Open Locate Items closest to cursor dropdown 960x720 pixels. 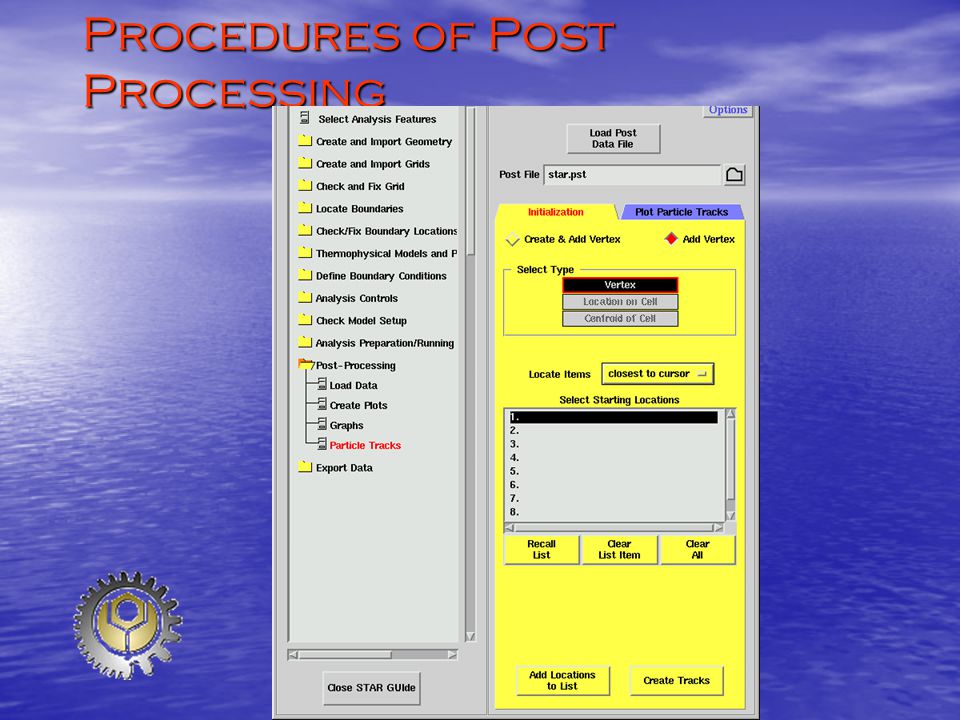(658, 373)
